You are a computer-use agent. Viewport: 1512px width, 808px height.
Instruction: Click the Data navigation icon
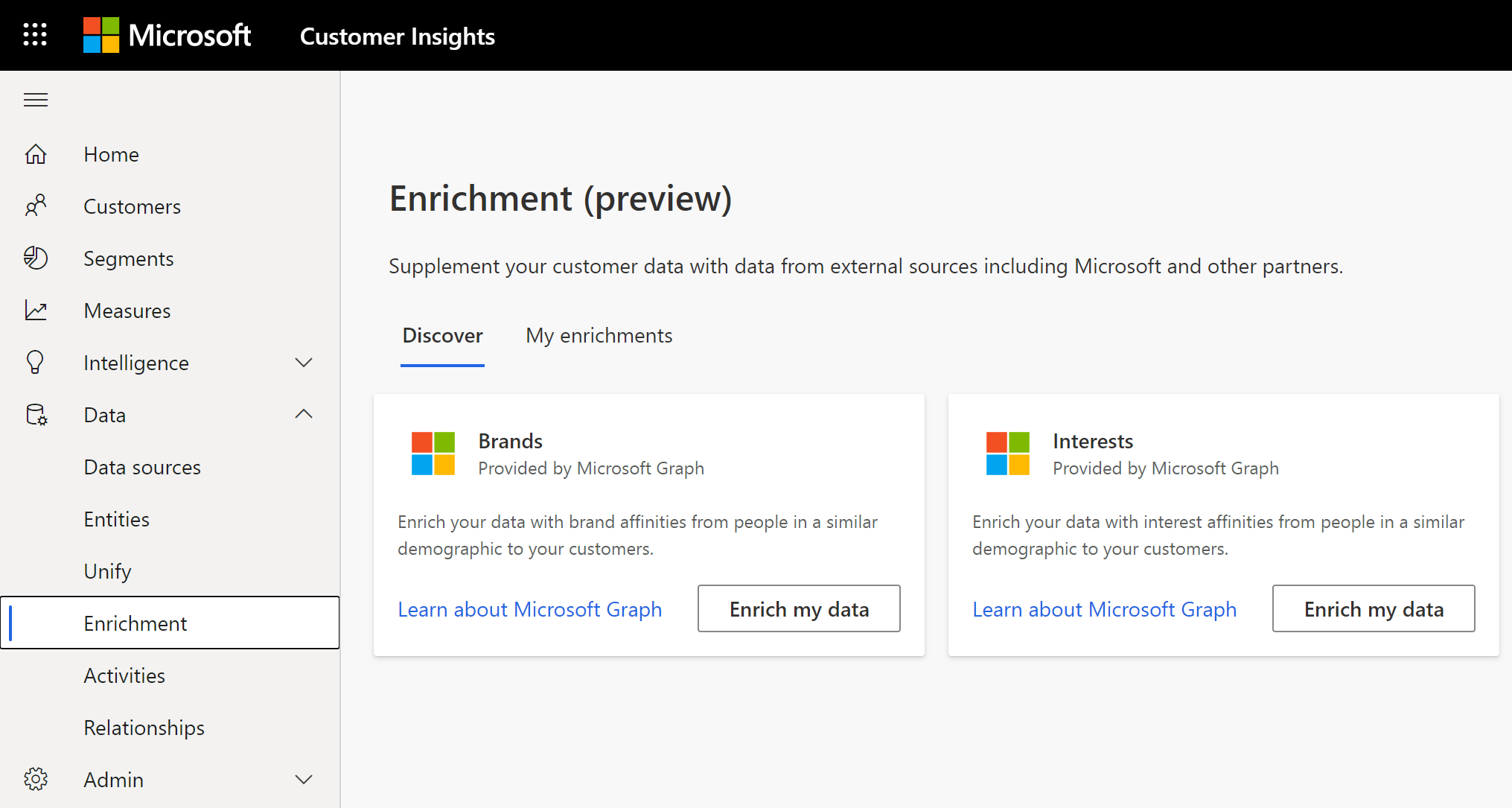[36, 414]
